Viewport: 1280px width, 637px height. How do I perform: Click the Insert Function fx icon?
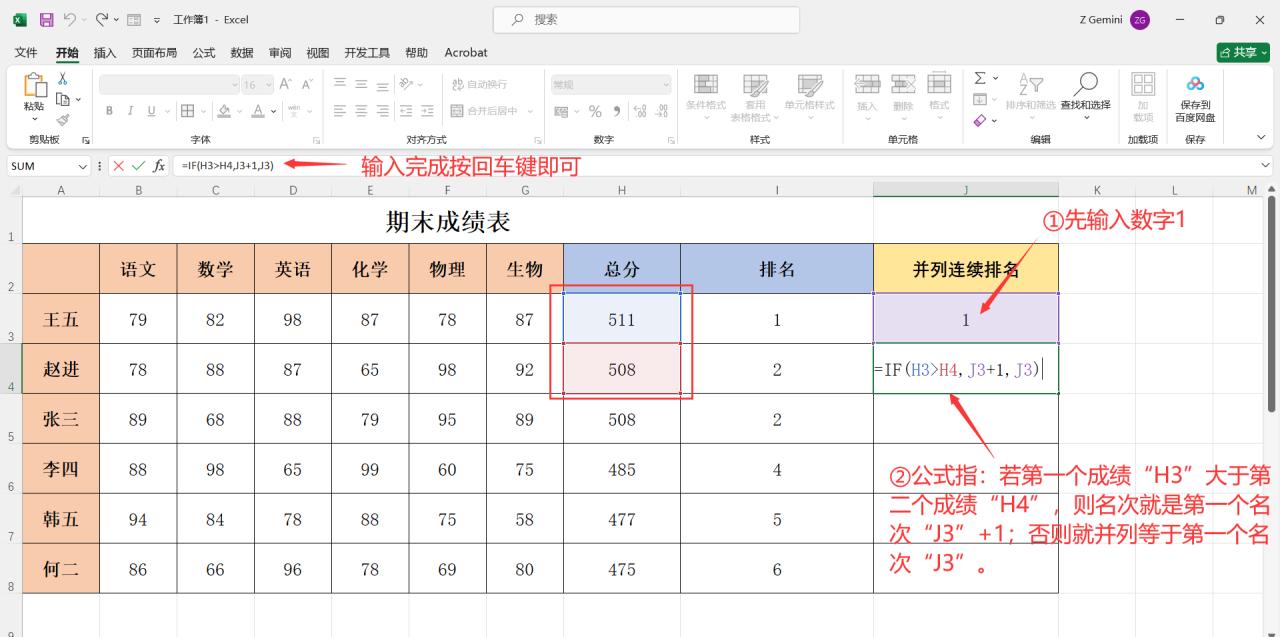[159, 166]
